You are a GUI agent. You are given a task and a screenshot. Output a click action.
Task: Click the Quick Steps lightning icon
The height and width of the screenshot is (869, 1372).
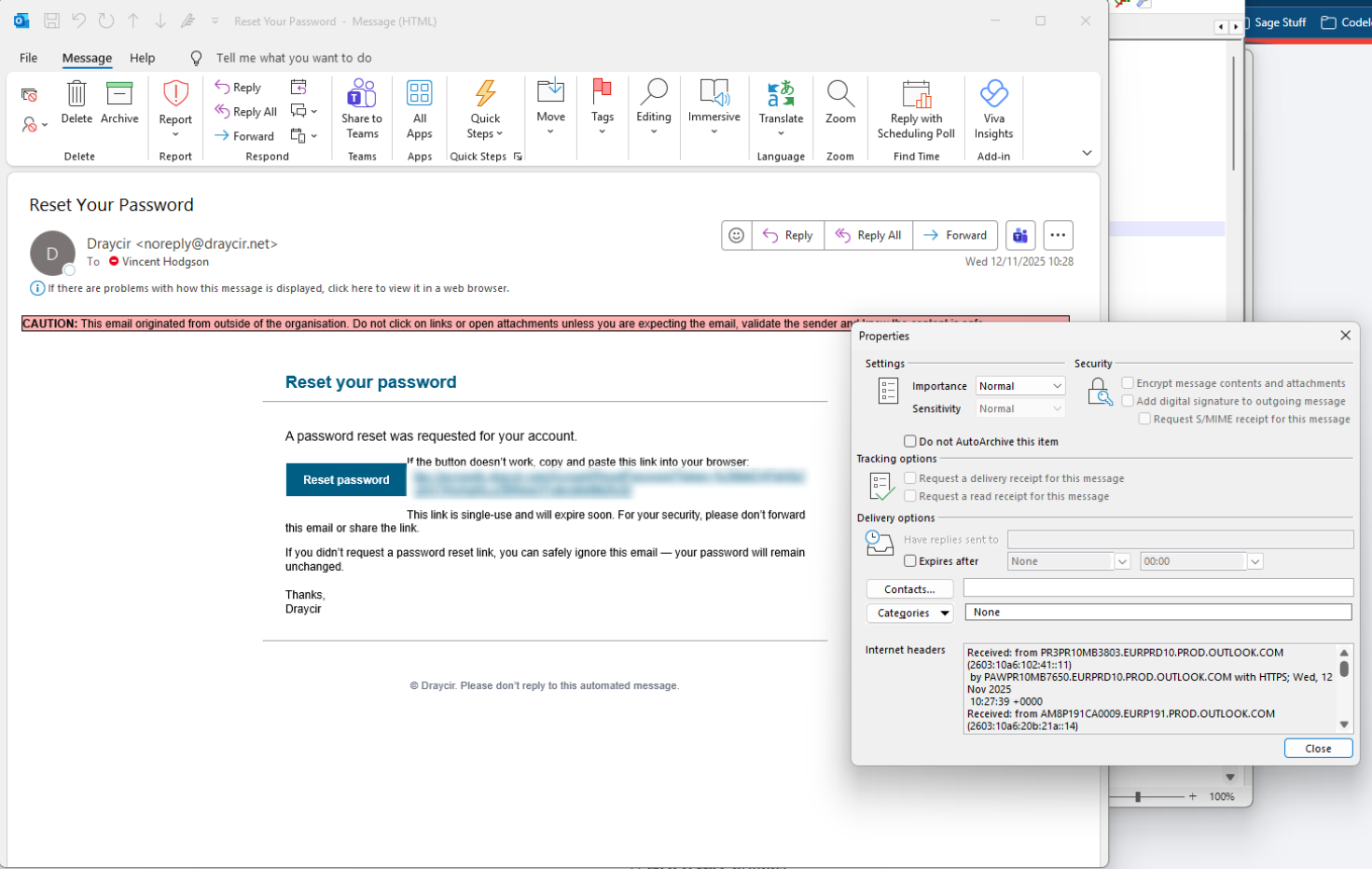pyautogui.click(x=485, y=93)
